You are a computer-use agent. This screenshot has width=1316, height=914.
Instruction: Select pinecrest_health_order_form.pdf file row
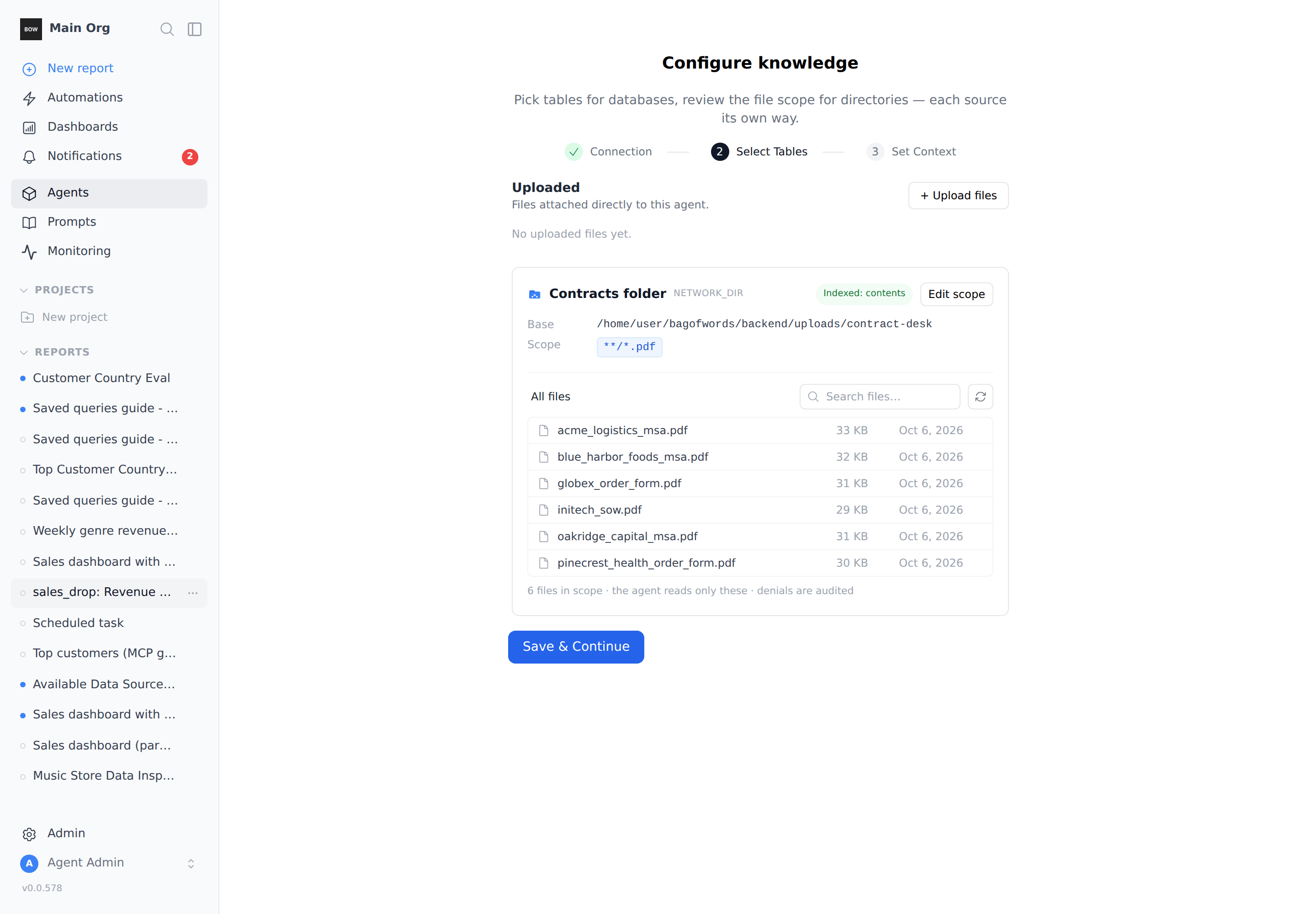pos(760,563)
